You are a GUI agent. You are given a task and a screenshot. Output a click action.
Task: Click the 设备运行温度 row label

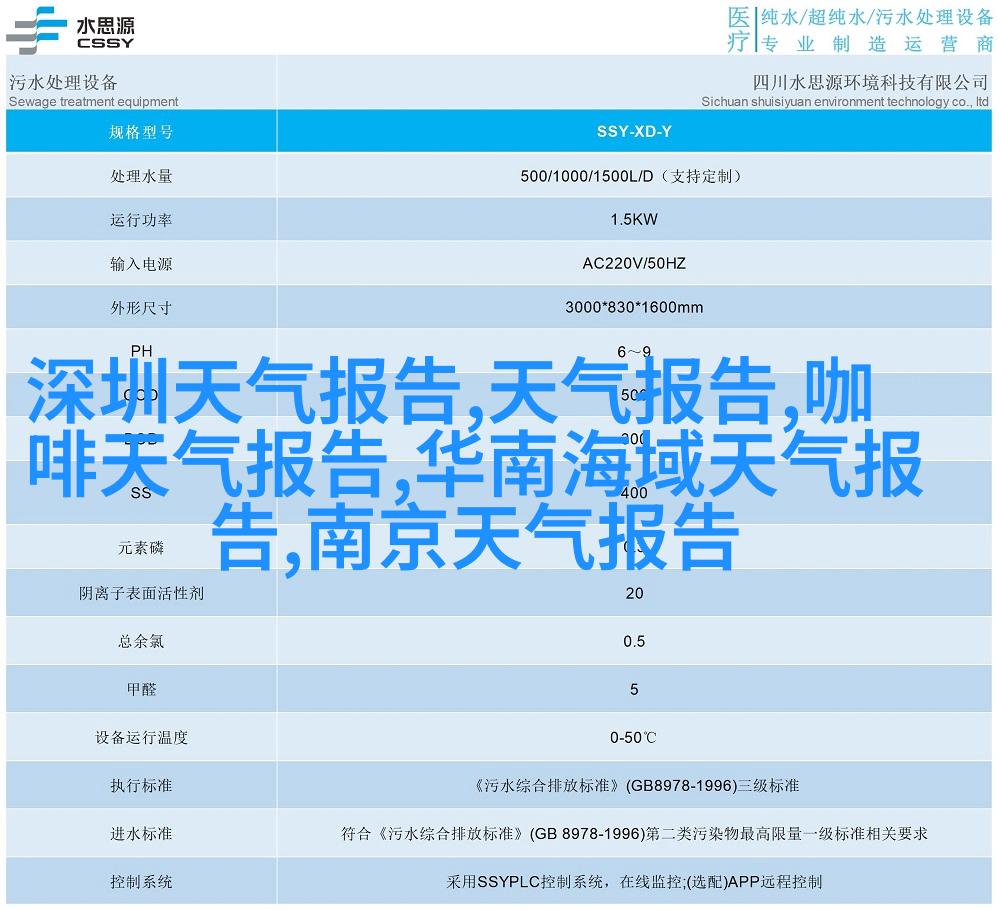pyautogui.click(x=141, y=738)
